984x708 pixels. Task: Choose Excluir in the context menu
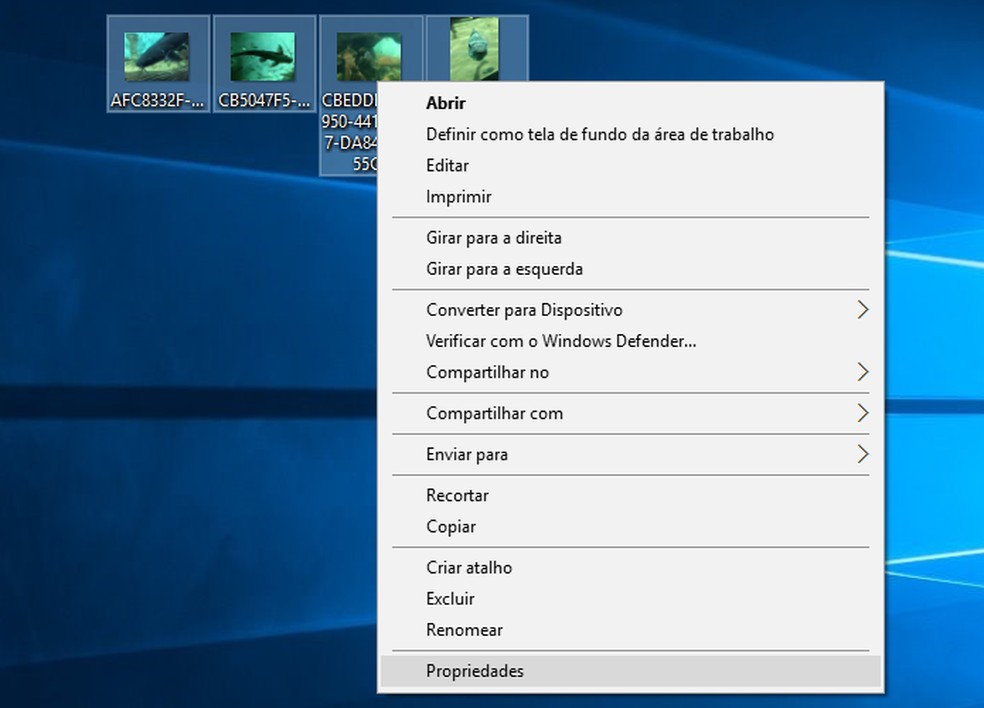coord(630,599)
